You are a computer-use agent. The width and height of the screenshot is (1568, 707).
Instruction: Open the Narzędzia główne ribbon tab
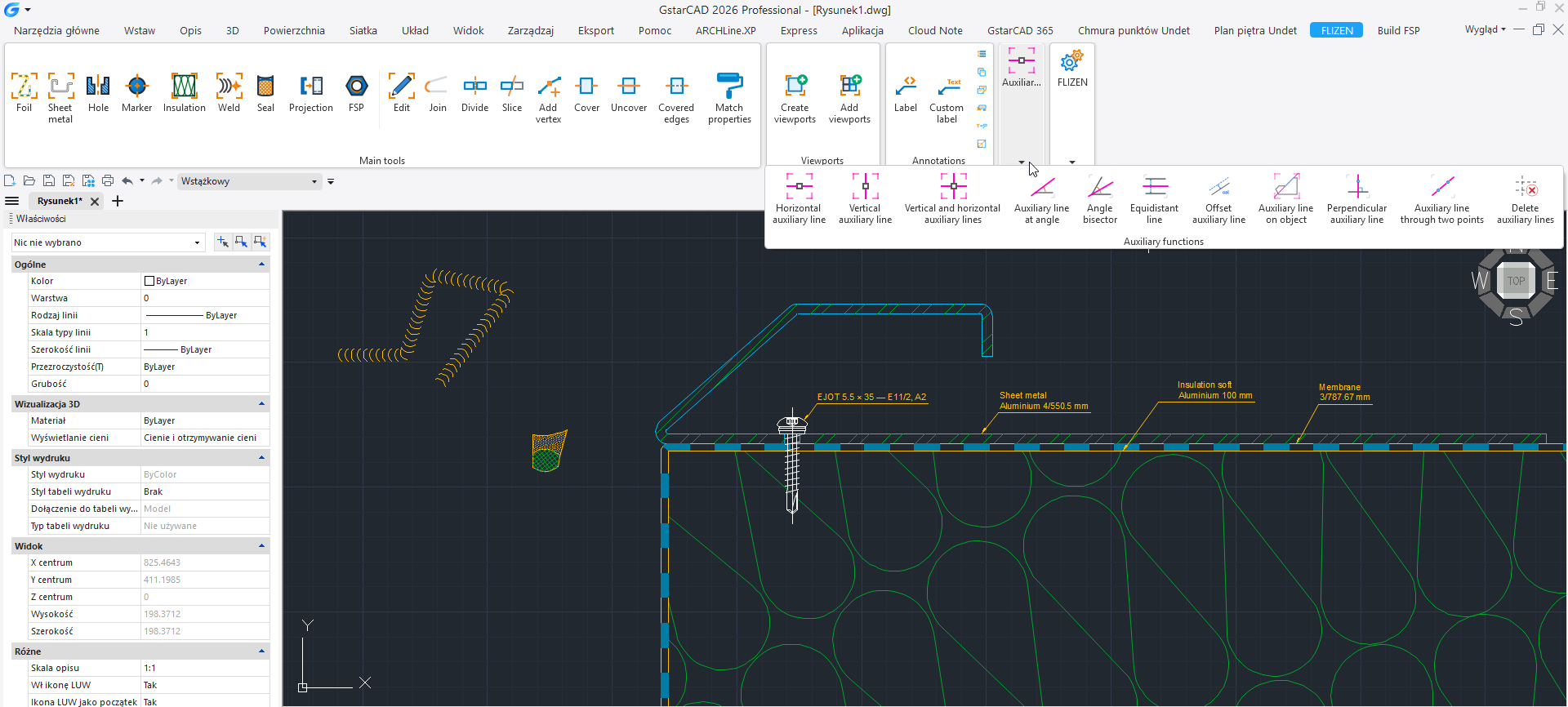pos(57,30)
